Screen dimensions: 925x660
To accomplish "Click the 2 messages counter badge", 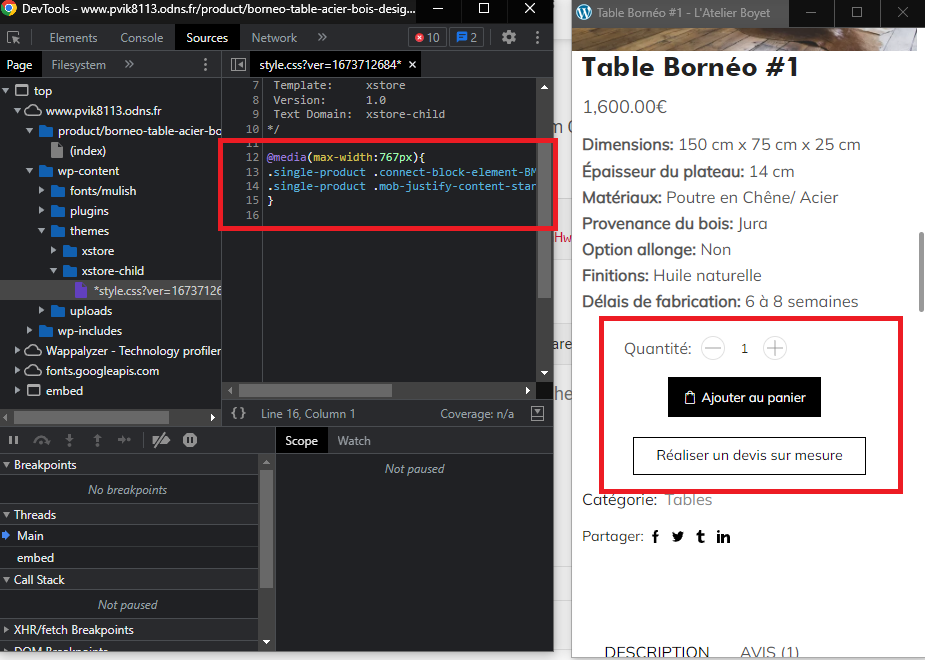I will coord(467,38).
